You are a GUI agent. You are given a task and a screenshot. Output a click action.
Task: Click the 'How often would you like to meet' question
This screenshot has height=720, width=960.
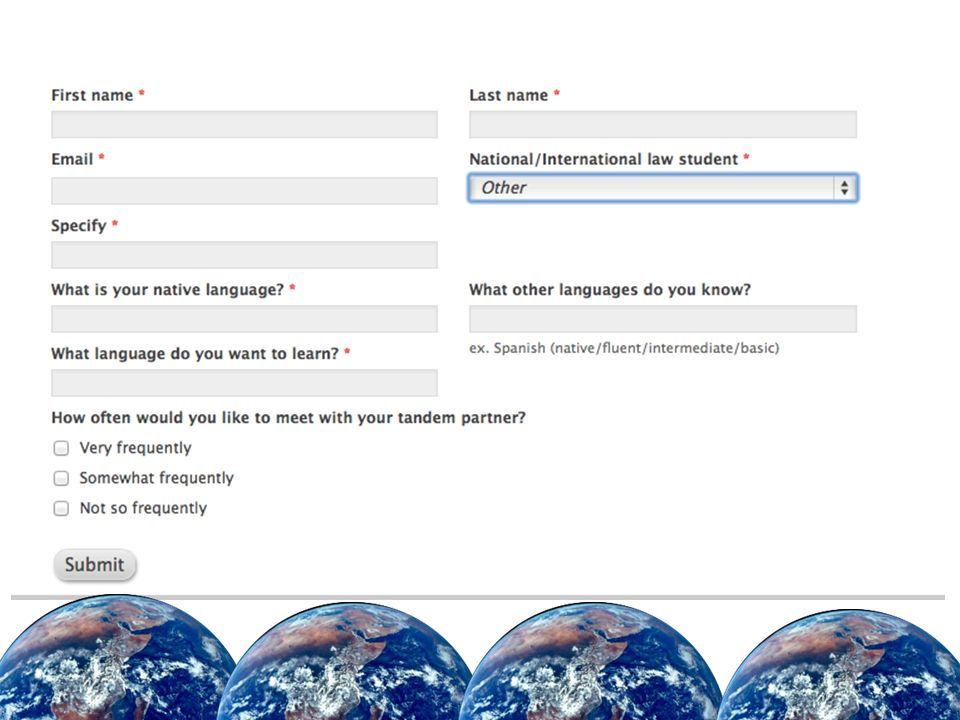(x=288, y=418)
